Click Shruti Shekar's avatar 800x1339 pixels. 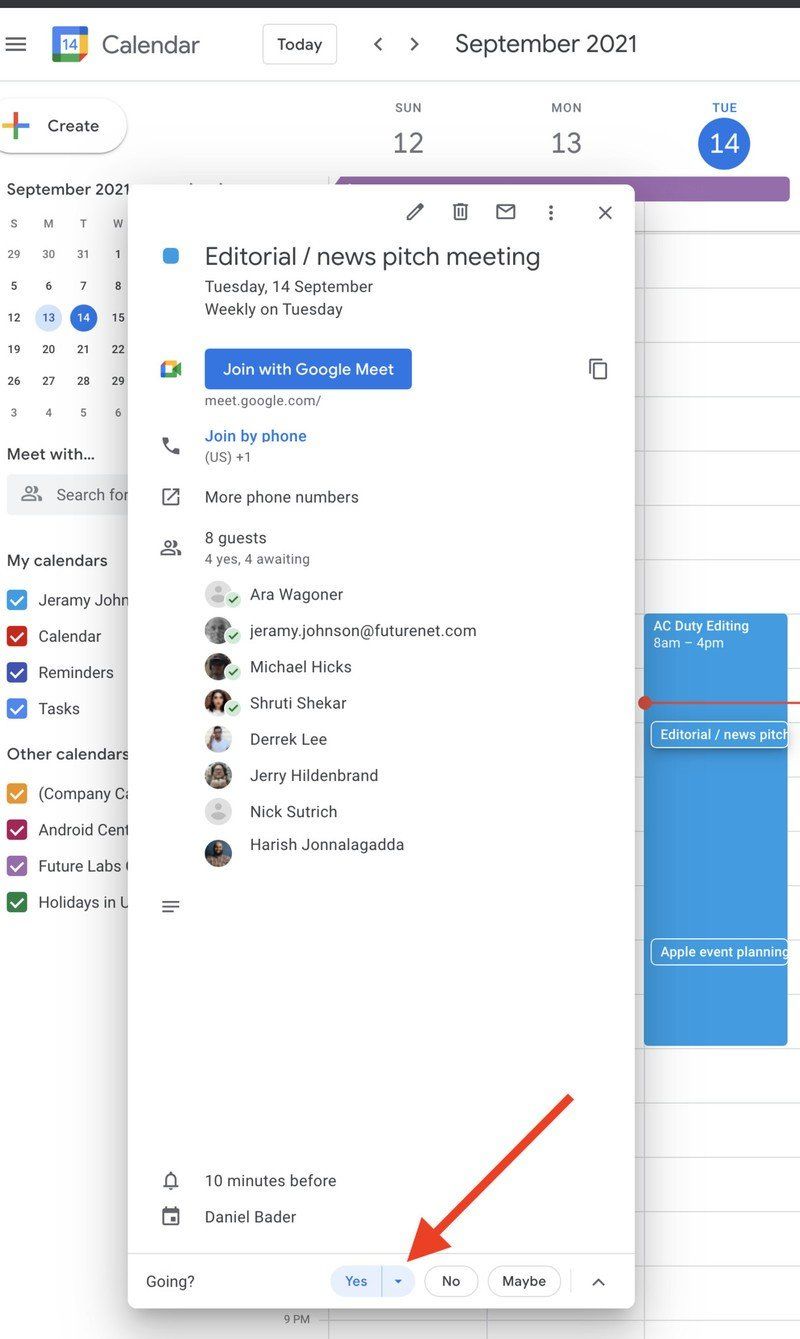click(218, 703)
